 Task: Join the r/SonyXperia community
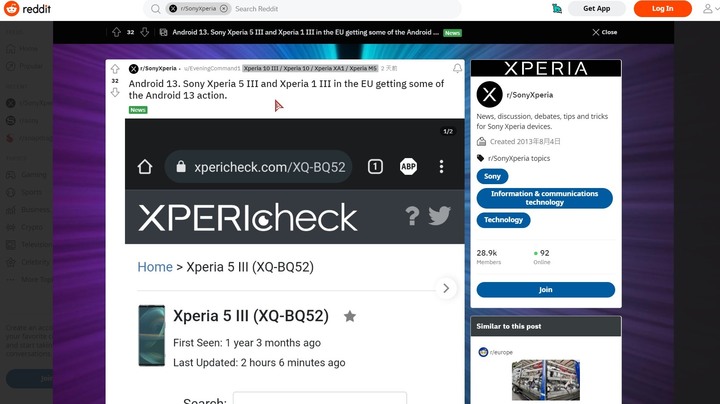(x=546, y=290)
